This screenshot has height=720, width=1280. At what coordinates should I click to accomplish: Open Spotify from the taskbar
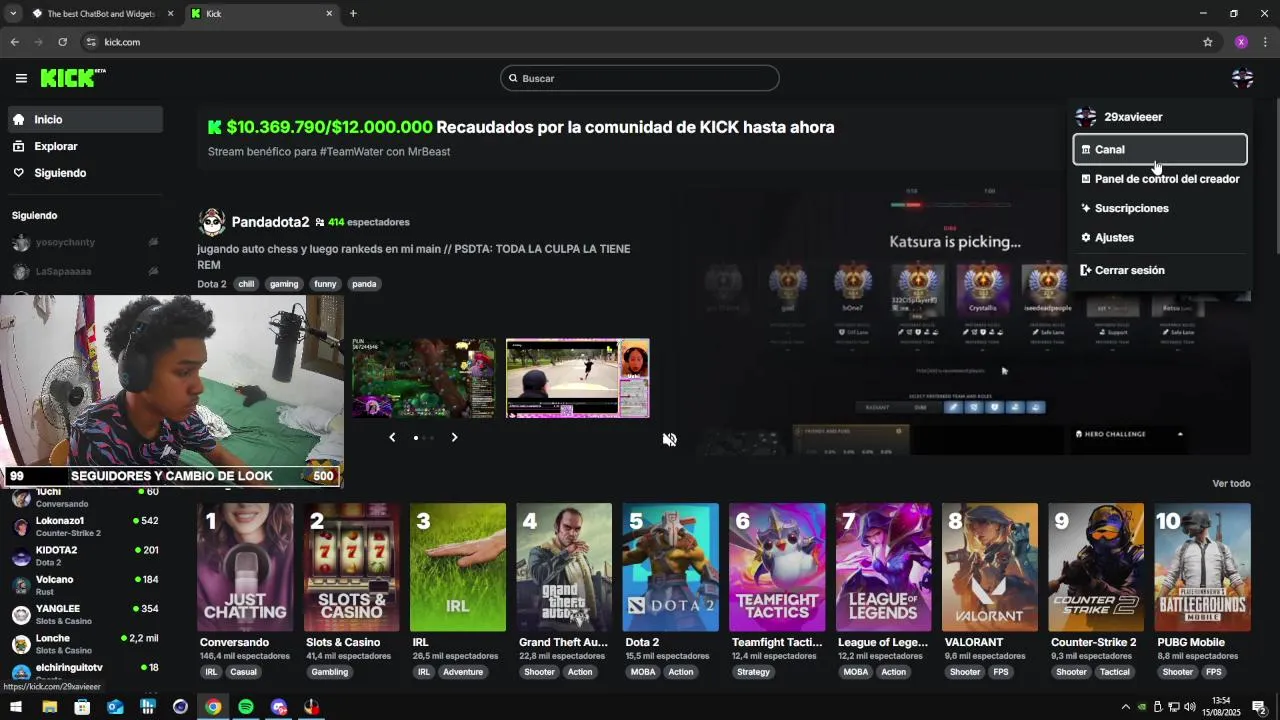pyautogui.click(x=246, y=707)
